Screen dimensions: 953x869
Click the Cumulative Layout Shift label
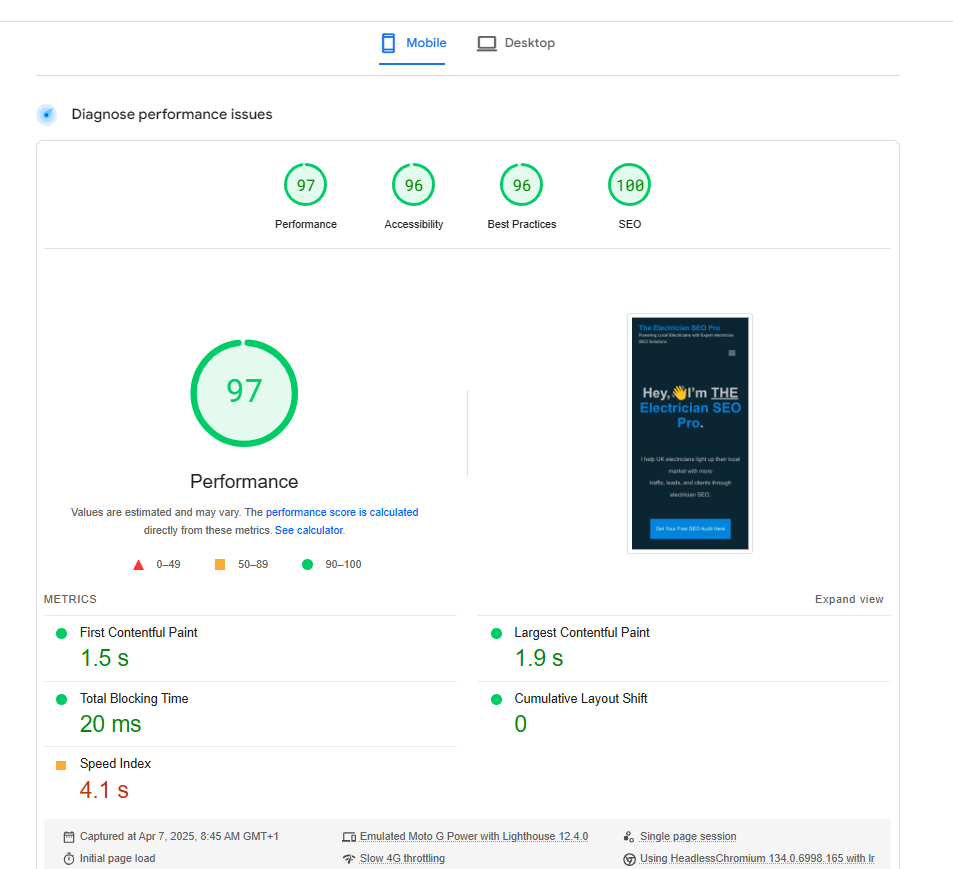pos(580,699)
